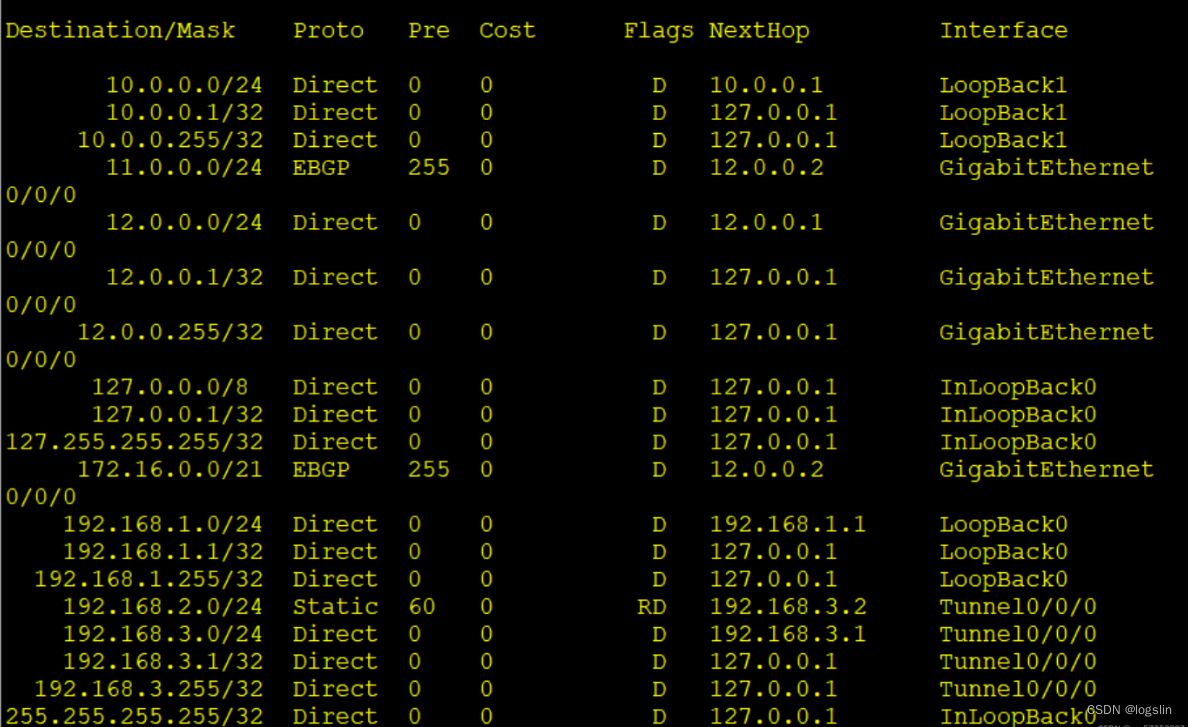This screenshot has height=727, width=1188.
Task: Select destination 192.168.3.255/32
Action: 148,689
